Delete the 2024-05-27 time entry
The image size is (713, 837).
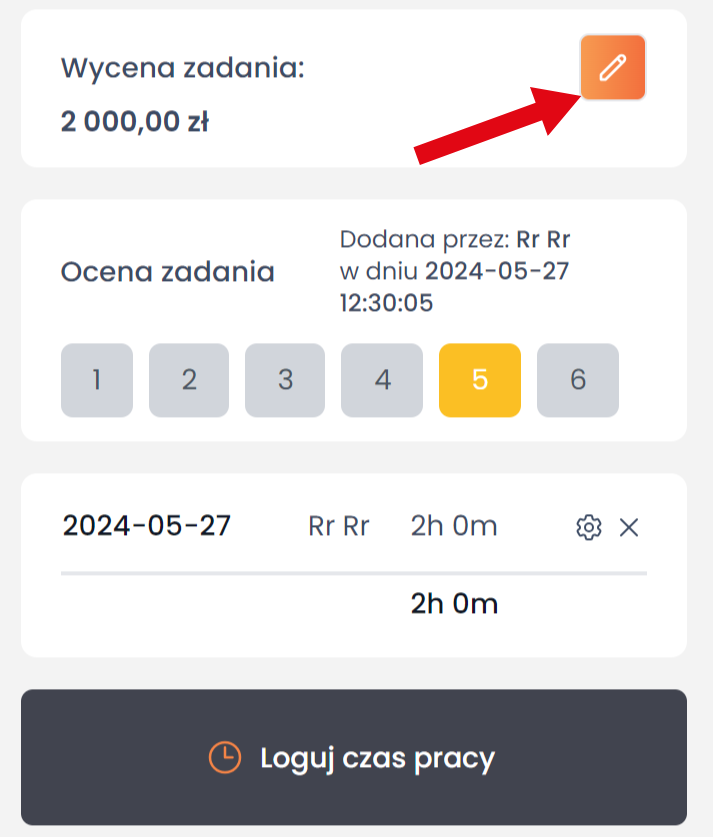[x=629, y=528]
